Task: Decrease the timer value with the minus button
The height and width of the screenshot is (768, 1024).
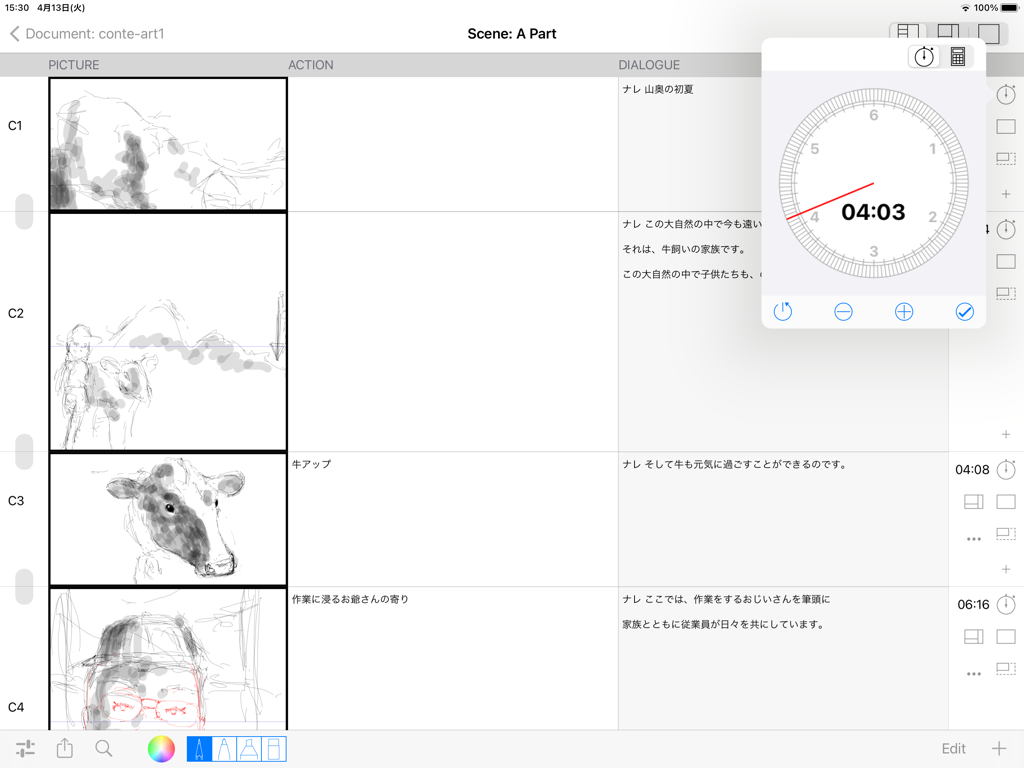Action: pyautogui.click(x=843, y=311)
